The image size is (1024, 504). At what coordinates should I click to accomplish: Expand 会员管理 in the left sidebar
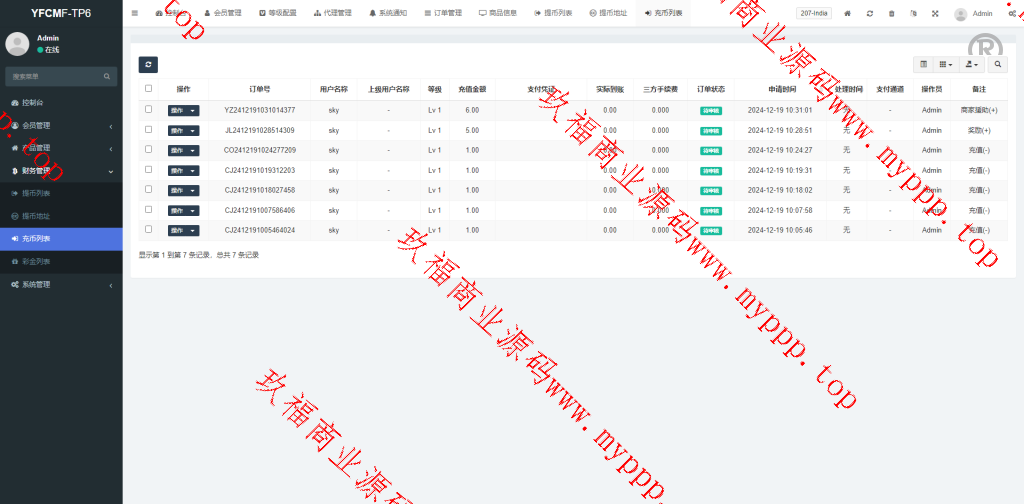60,125
